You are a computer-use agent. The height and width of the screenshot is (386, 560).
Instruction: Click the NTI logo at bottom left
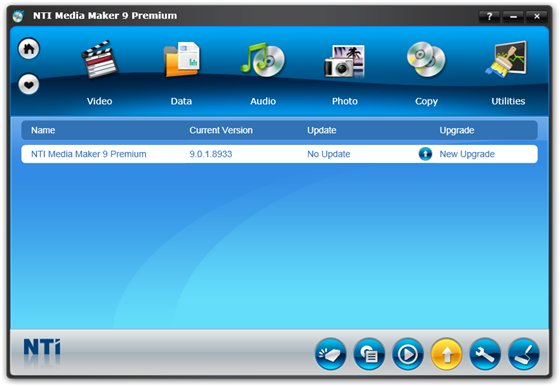point(42,347)
